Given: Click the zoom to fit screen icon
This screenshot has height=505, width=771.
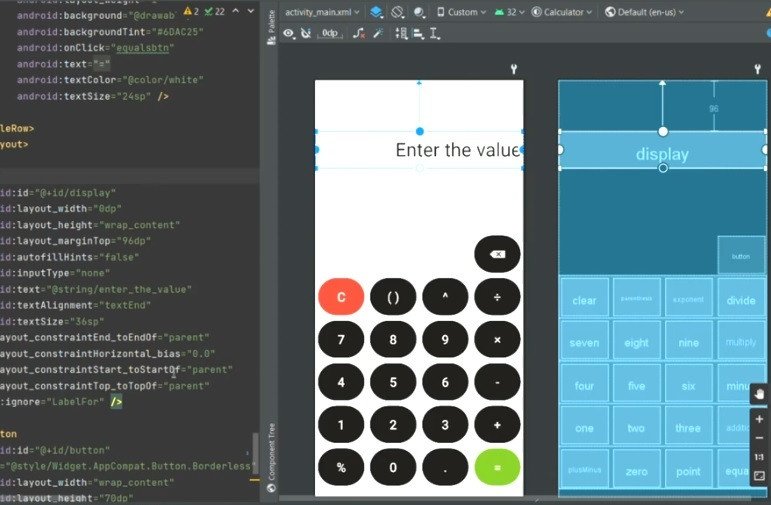Looking at the screenshot, I should click(x=759, y=476).
